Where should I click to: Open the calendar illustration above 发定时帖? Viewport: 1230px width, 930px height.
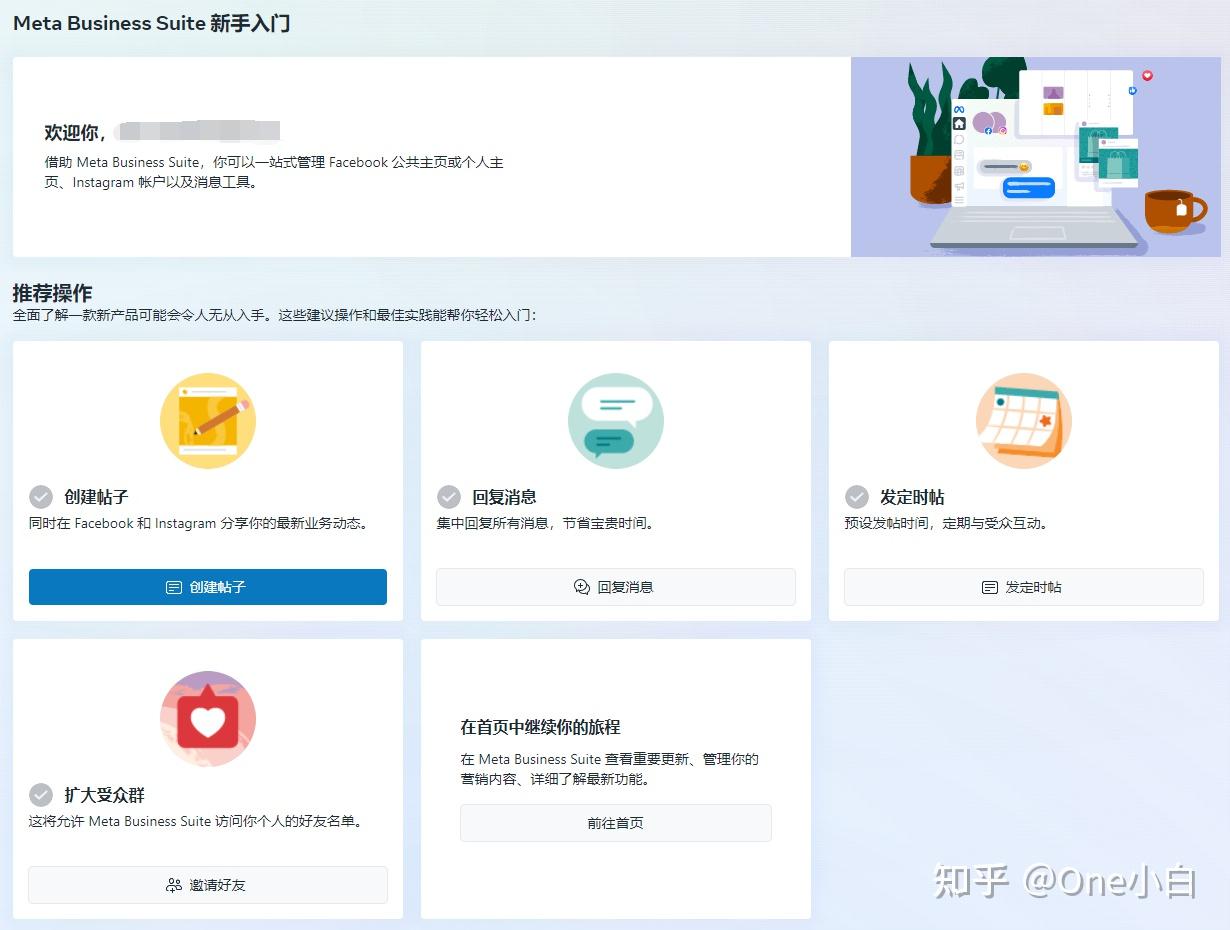point(1023,420)
